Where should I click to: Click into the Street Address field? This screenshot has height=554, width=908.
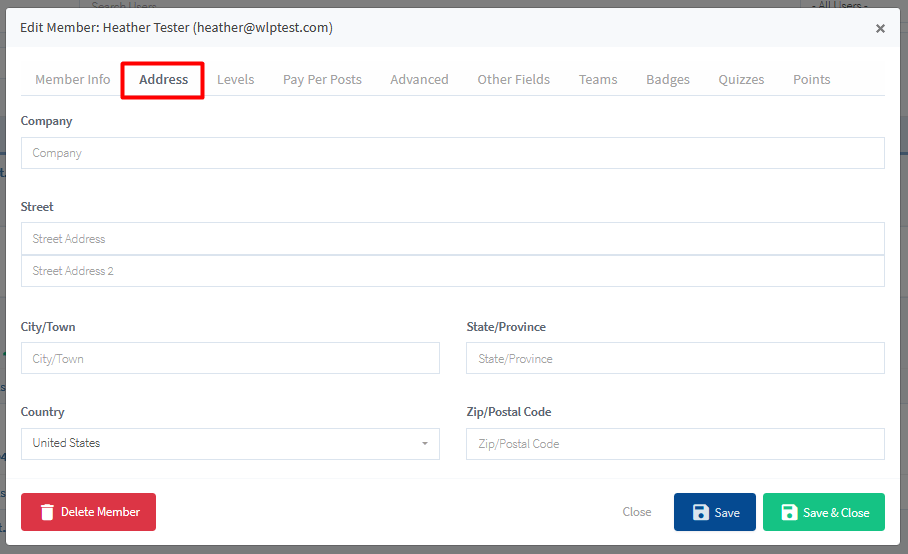tap(453, 239)
